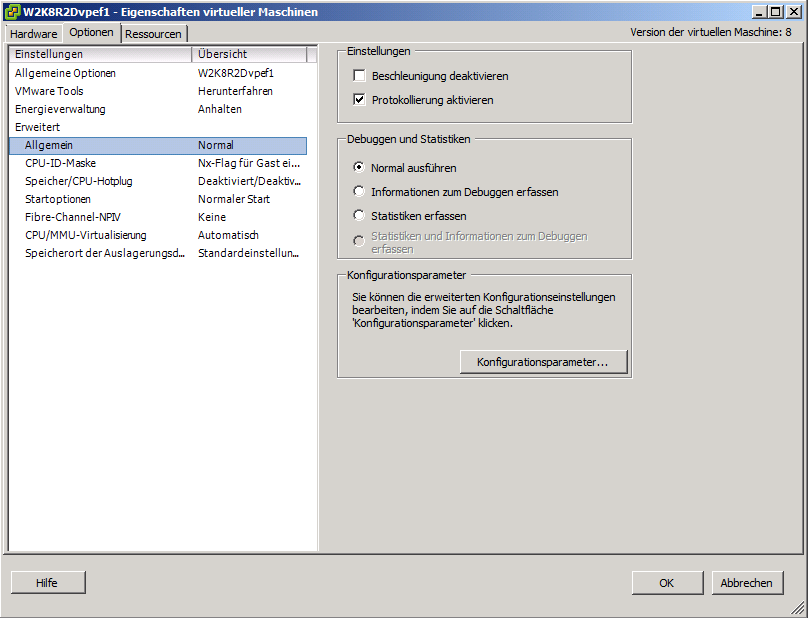Click the VMware icon in the title bar
This screenshot has width=808, height=618.
click(12, 11)
